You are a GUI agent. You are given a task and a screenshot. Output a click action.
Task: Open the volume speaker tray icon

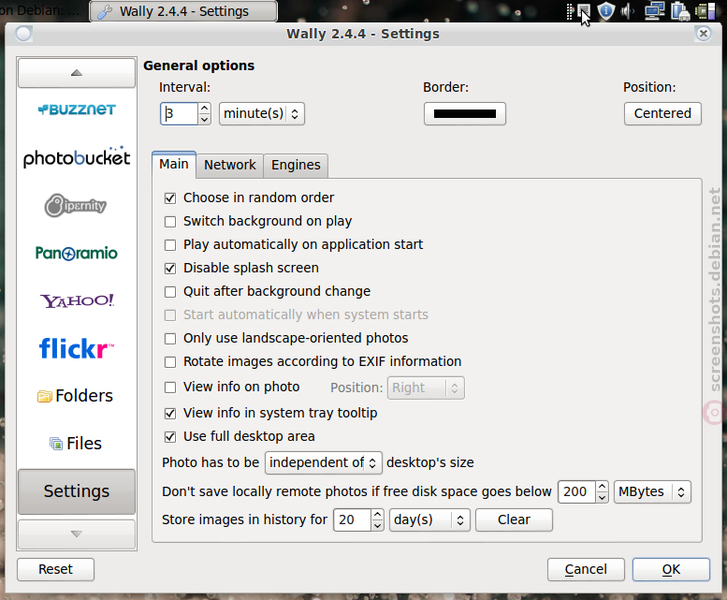pos(627,11)
